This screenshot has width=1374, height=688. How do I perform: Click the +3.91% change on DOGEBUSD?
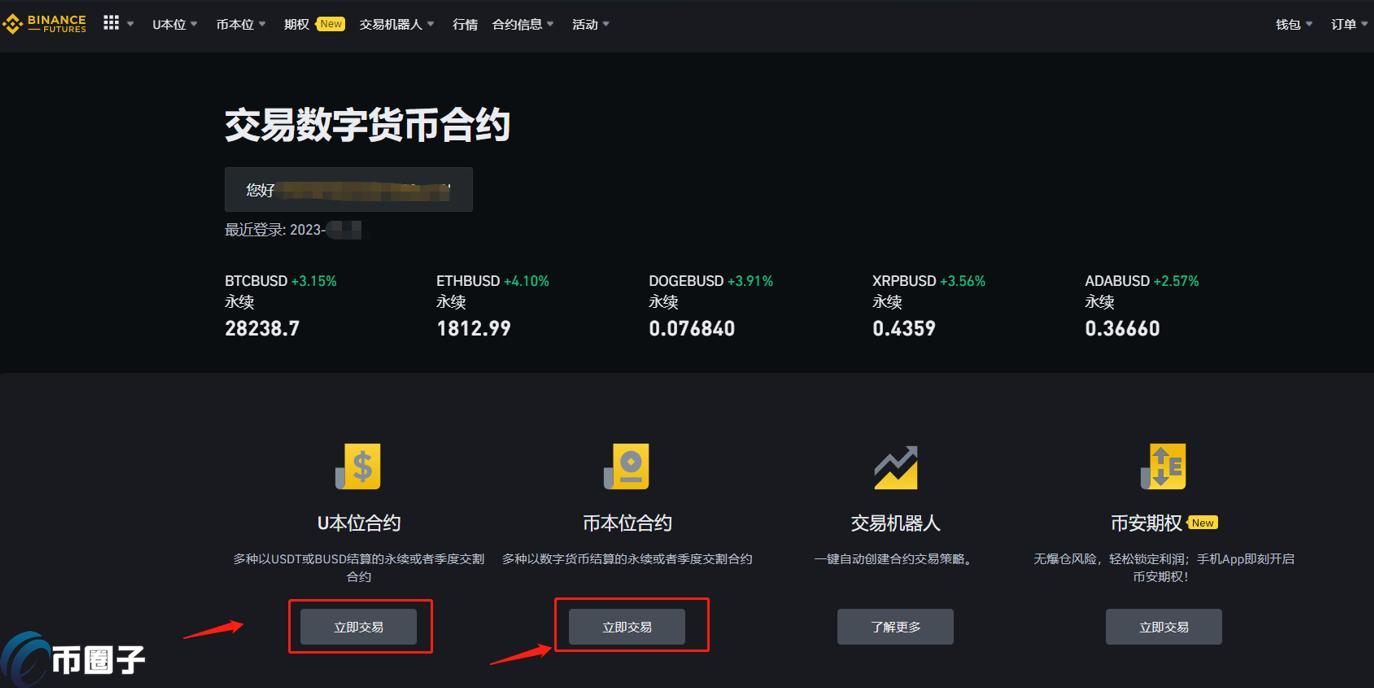750,281
